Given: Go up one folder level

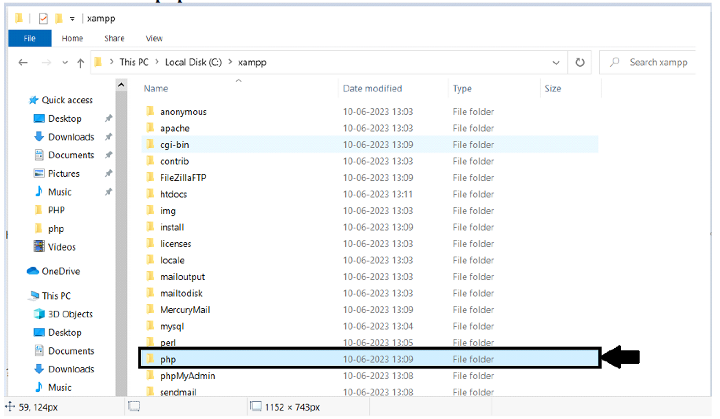Looking at the screenshot, I should [81, 62].
